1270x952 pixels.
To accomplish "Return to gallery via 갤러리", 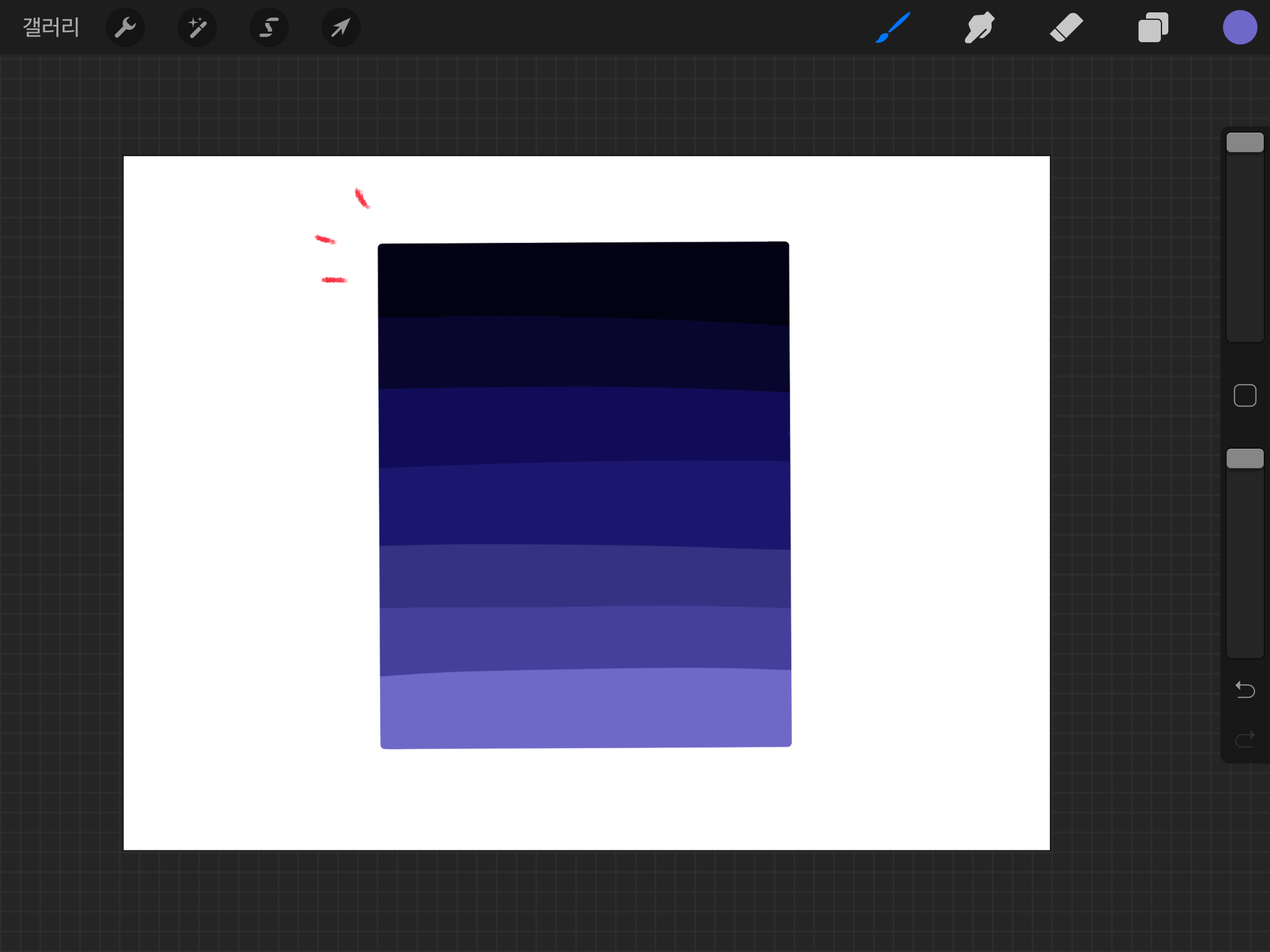I will 51,27.
